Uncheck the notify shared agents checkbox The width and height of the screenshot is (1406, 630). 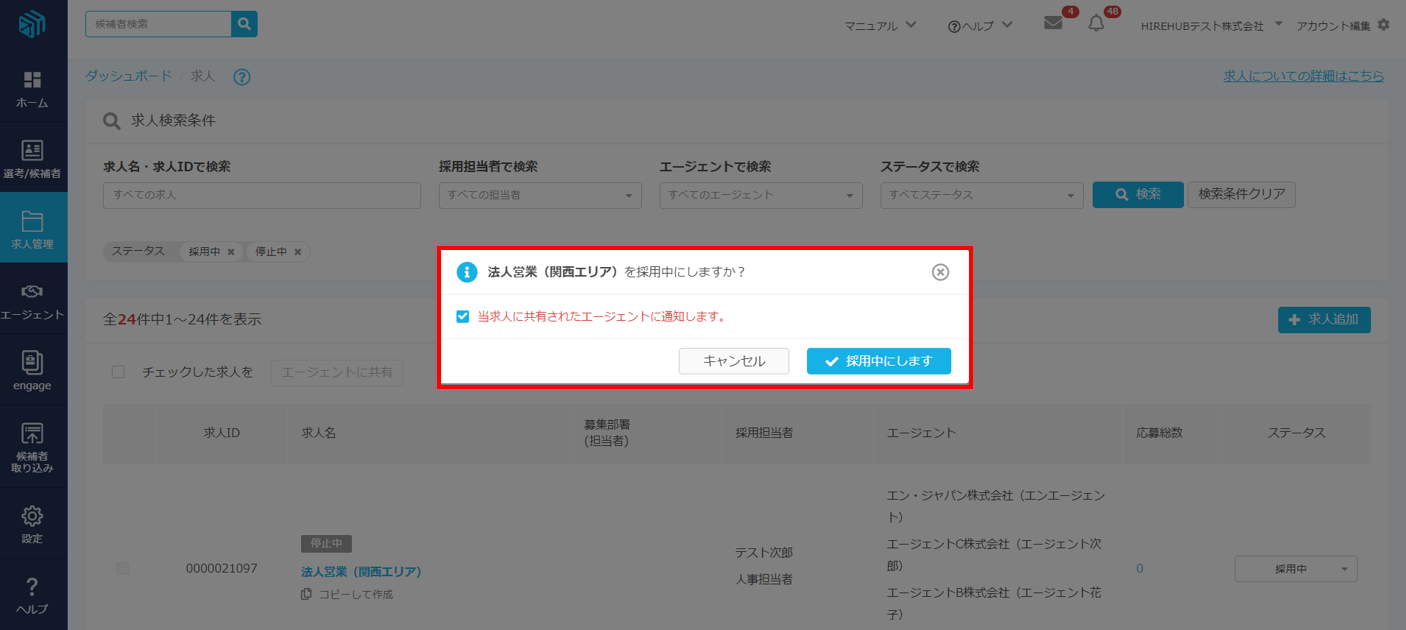[x=463, y=317]
